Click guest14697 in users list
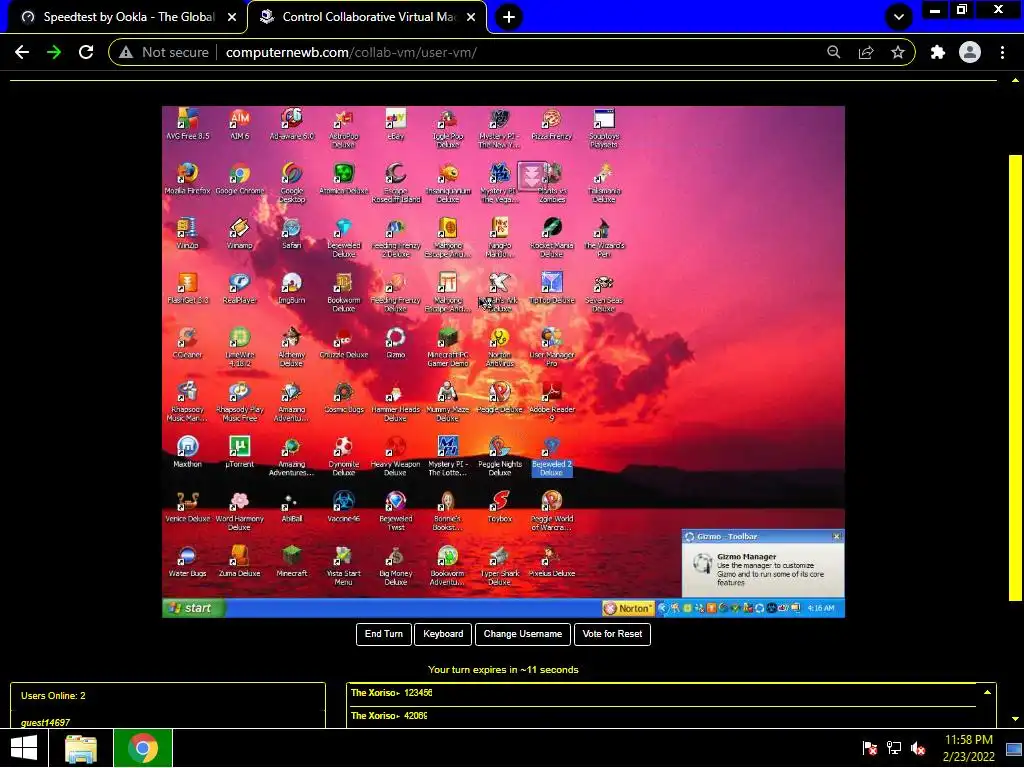1024x768 pixels. (x=45, y=722)
